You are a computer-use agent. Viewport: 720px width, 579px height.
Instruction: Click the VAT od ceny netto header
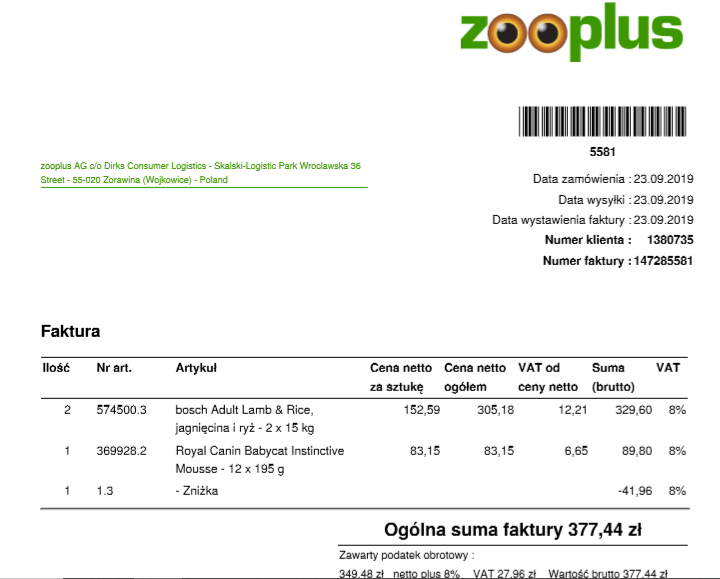point(548,377)
